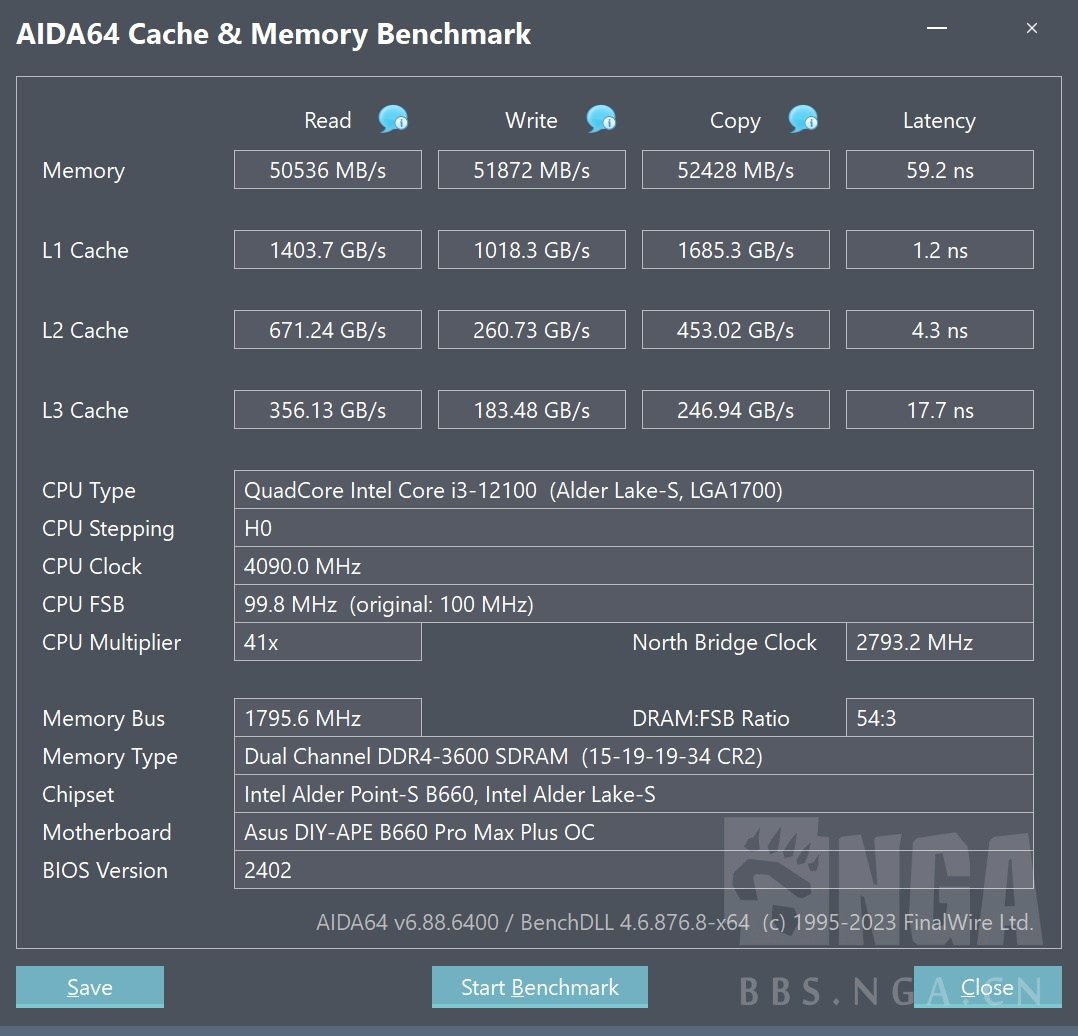Click the CPU Stepping field showing H0
The width and height of the screenshot is (1078, 1036).
tap(634, 528)
